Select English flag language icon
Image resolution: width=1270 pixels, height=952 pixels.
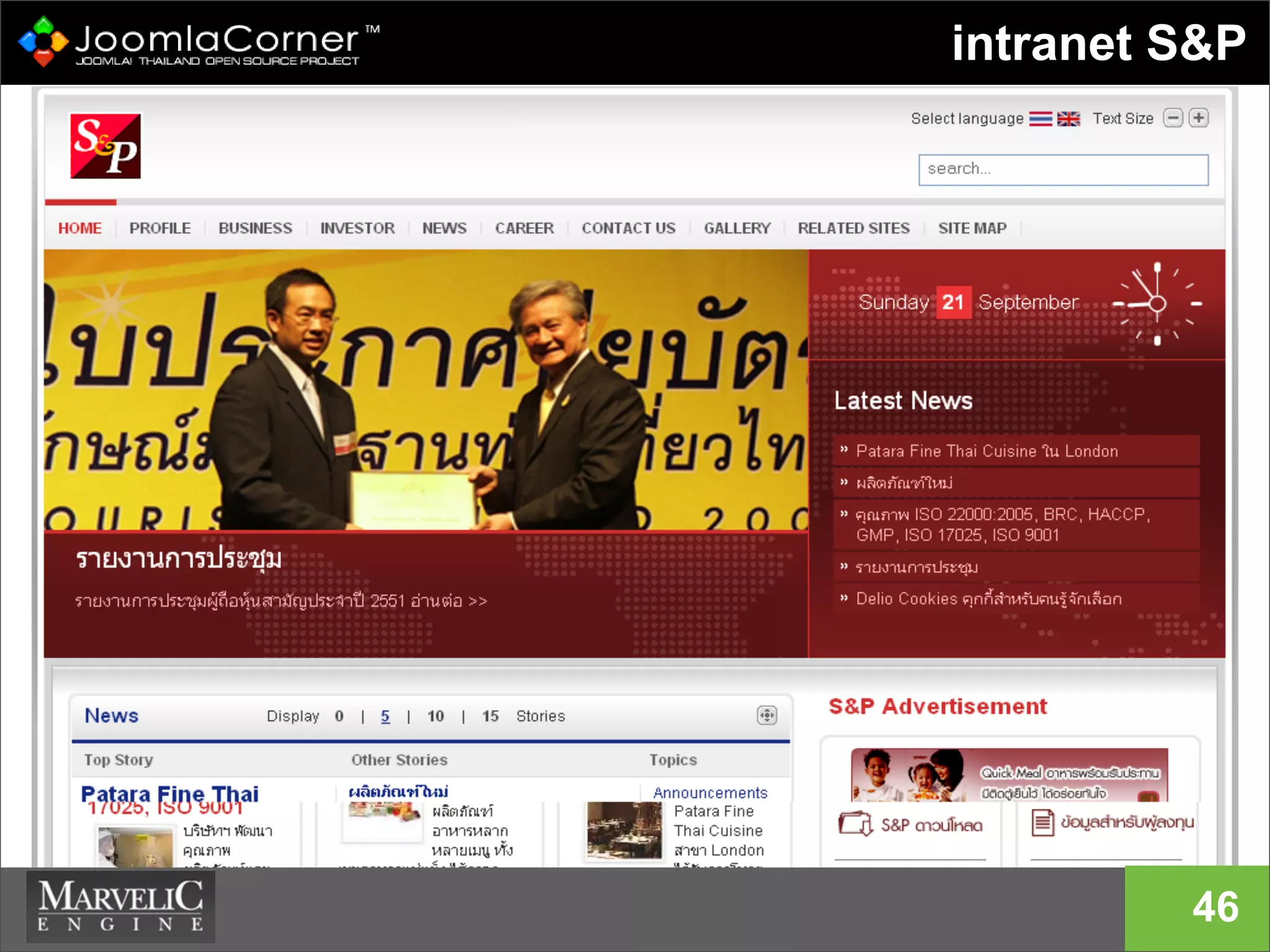coord(1068,118)
